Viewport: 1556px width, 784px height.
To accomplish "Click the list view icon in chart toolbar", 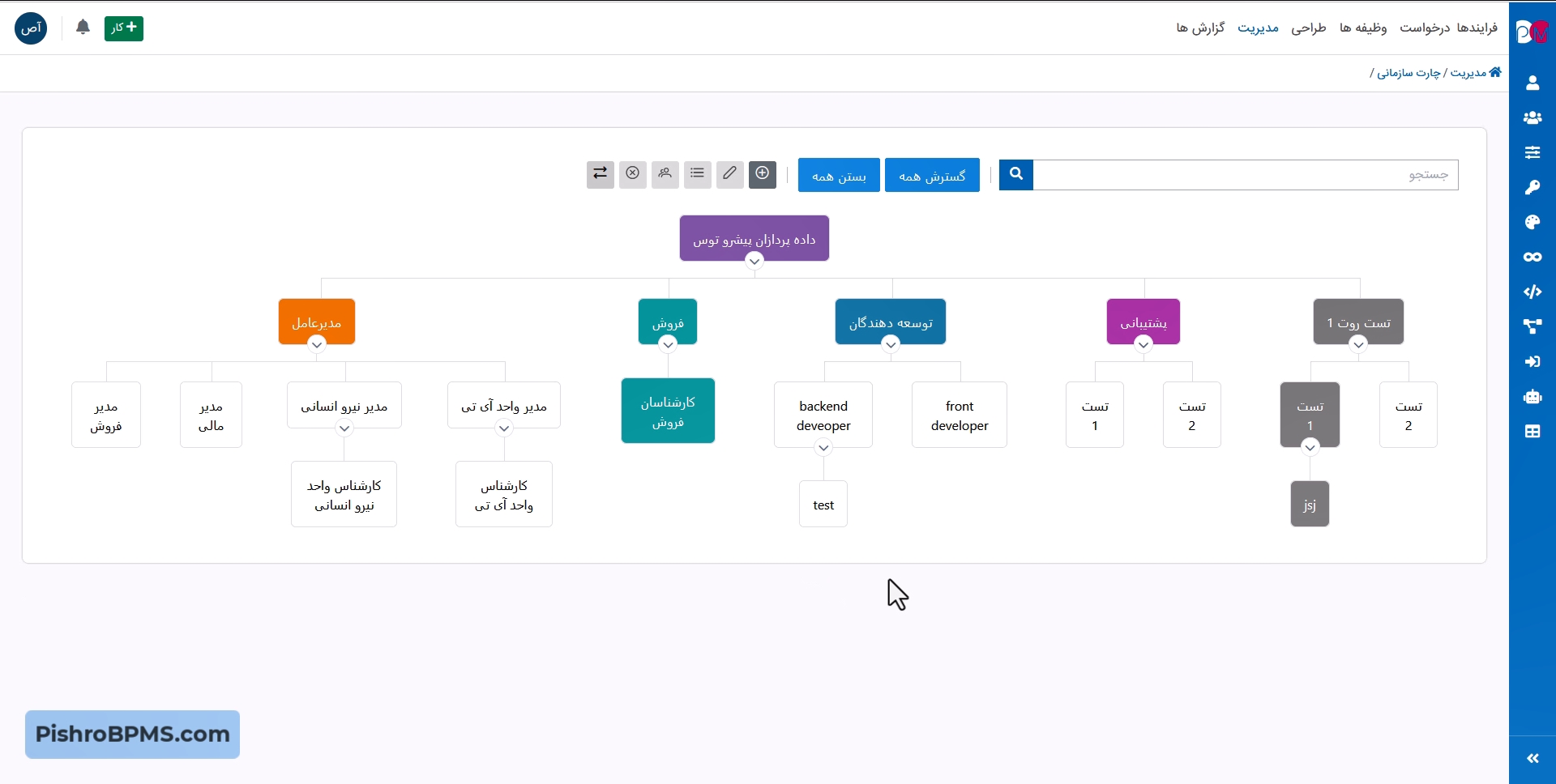I will tap(697, 174).
